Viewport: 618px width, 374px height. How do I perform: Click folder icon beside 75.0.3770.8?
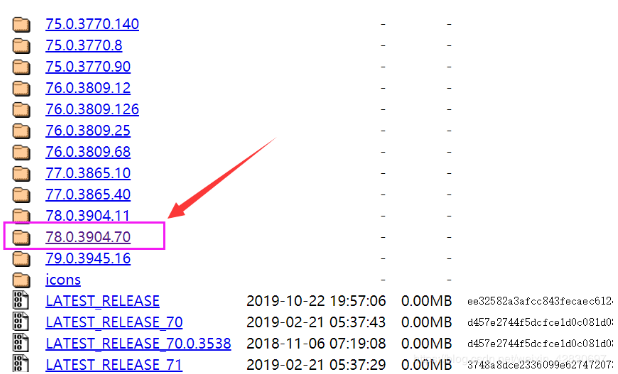tap(21, 46)
